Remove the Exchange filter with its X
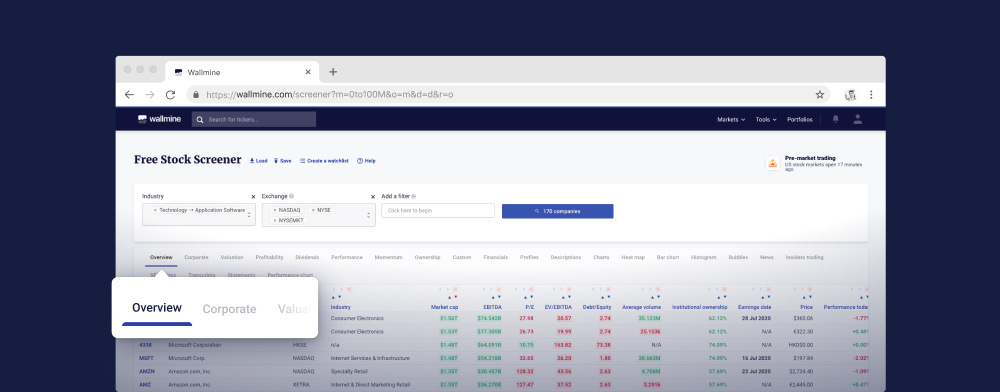The height and width of the screenshot is (392, 1000). (x=373, y=197)
